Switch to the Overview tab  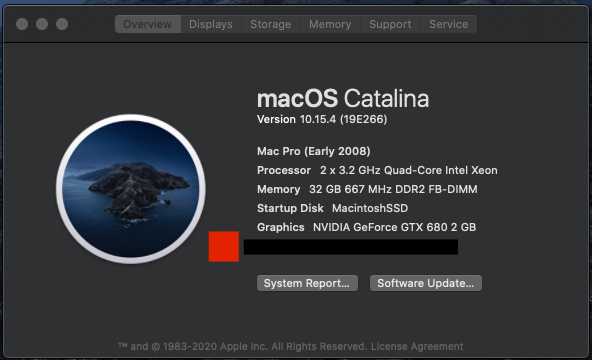148,24
